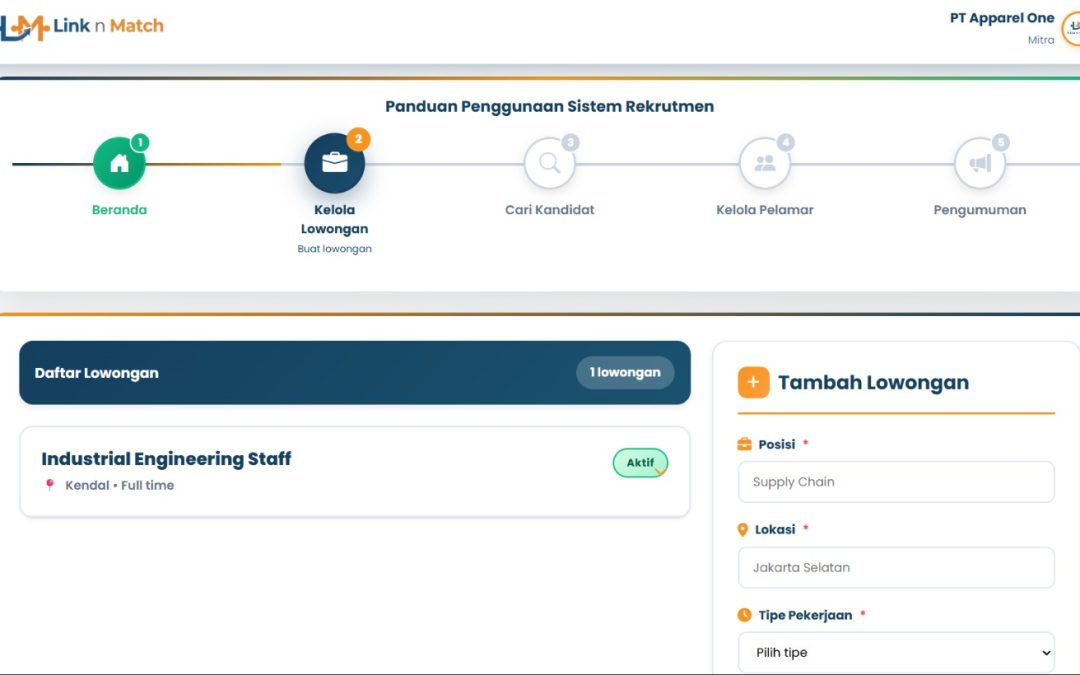Click the Pengumuman step label
1080x675 pixels.
coord(979,210)
